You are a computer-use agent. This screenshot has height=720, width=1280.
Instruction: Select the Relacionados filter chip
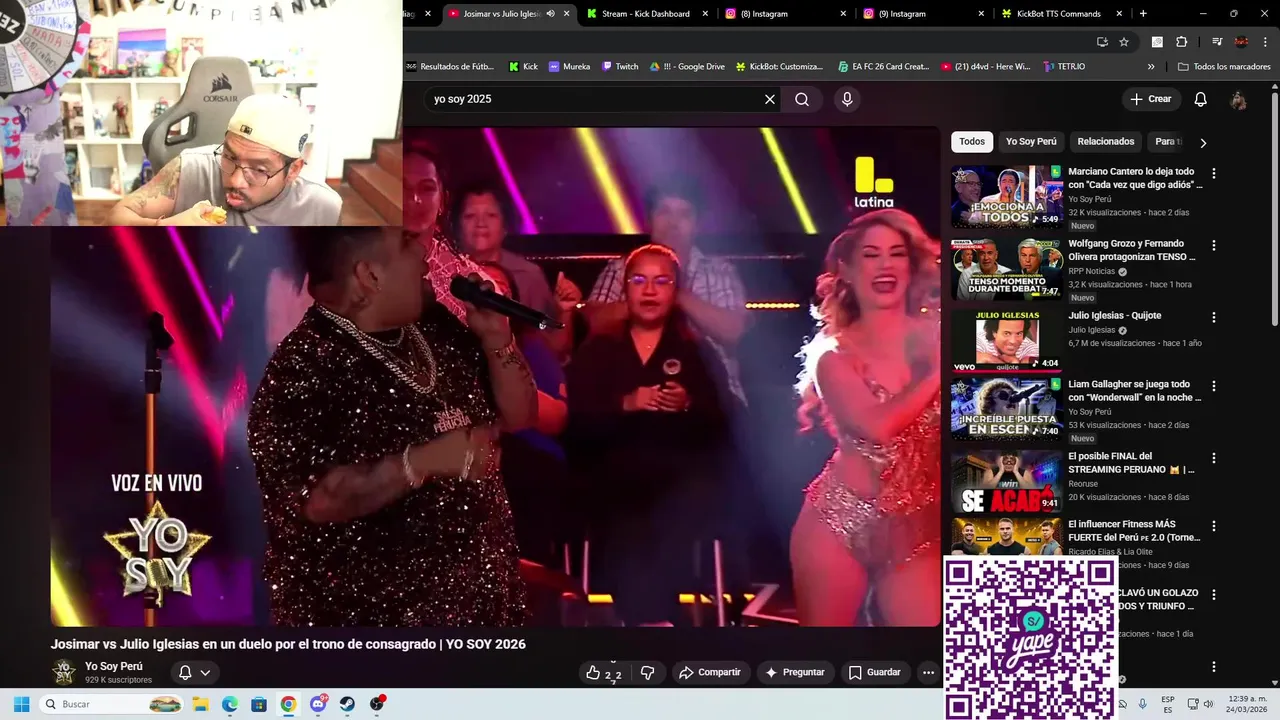point(1106,142)
